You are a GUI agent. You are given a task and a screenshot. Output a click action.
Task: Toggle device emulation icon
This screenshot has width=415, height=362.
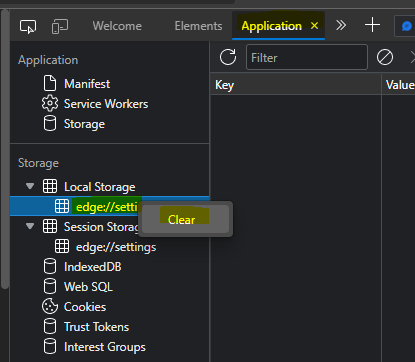pos(60,26)
